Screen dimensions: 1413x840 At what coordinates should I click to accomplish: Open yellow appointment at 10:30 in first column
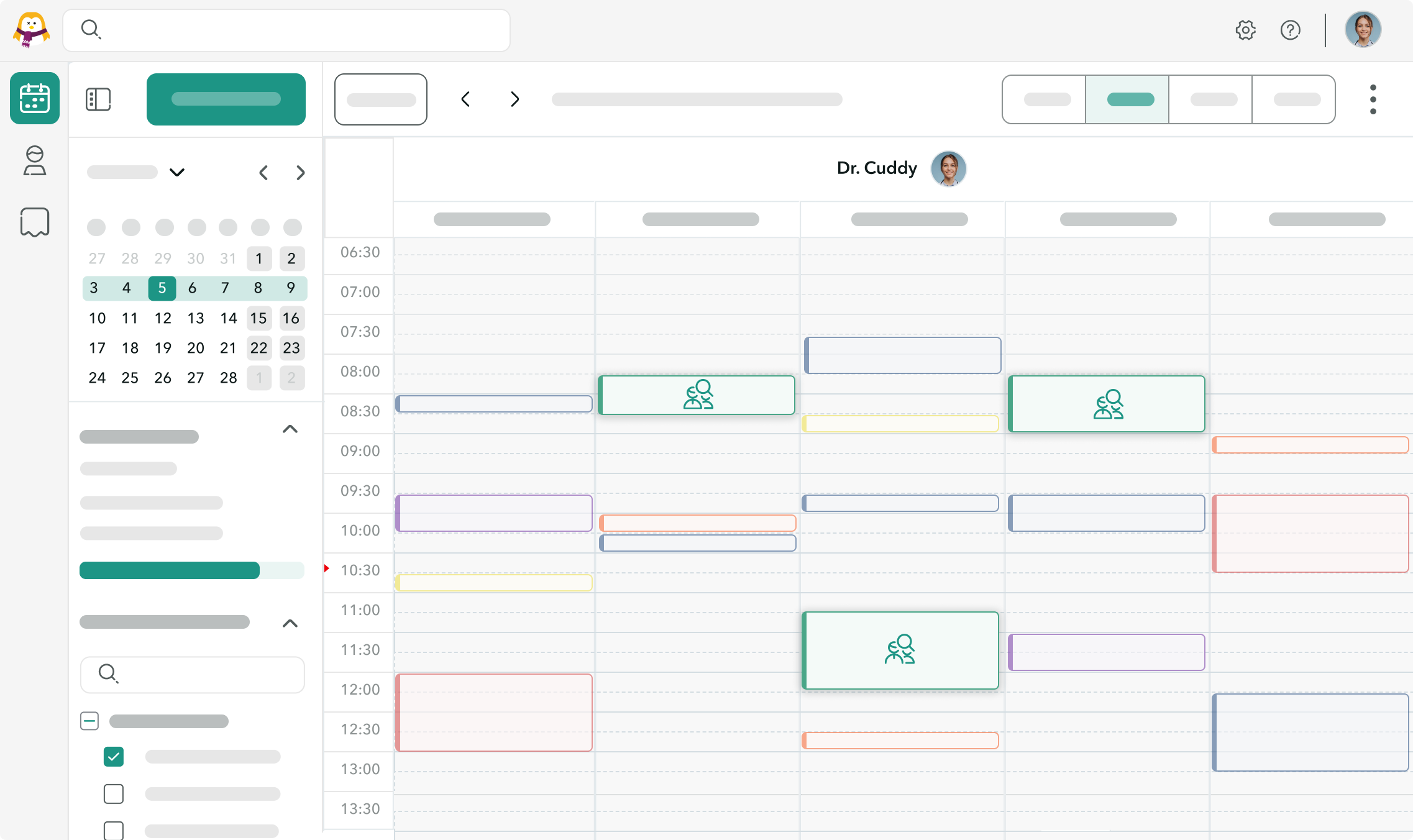tap(494, 582)
